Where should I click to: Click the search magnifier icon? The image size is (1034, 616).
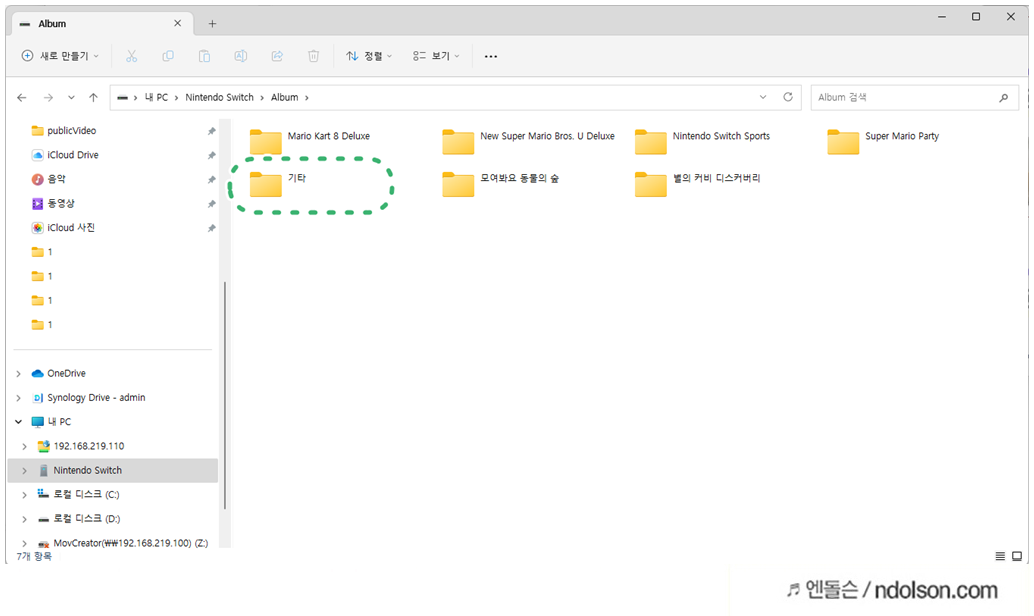(1003, 98)
